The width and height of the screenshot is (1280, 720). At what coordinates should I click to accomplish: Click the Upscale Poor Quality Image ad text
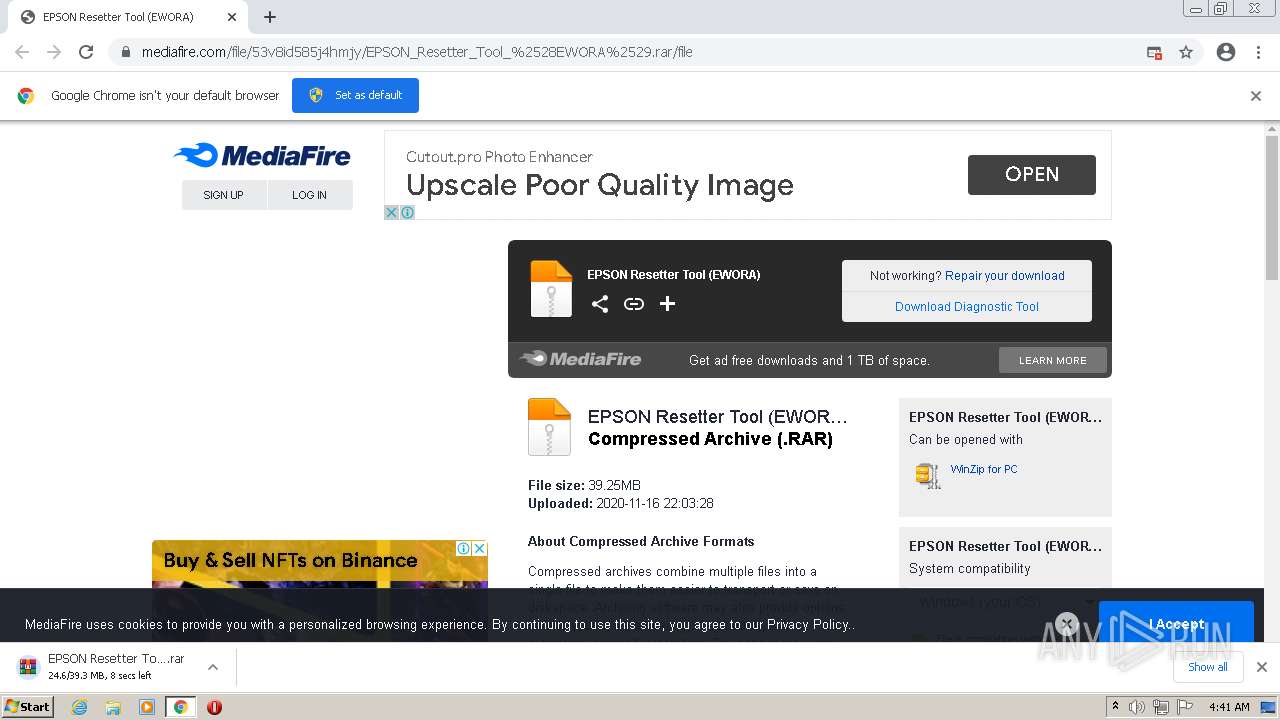coord(600,185)
